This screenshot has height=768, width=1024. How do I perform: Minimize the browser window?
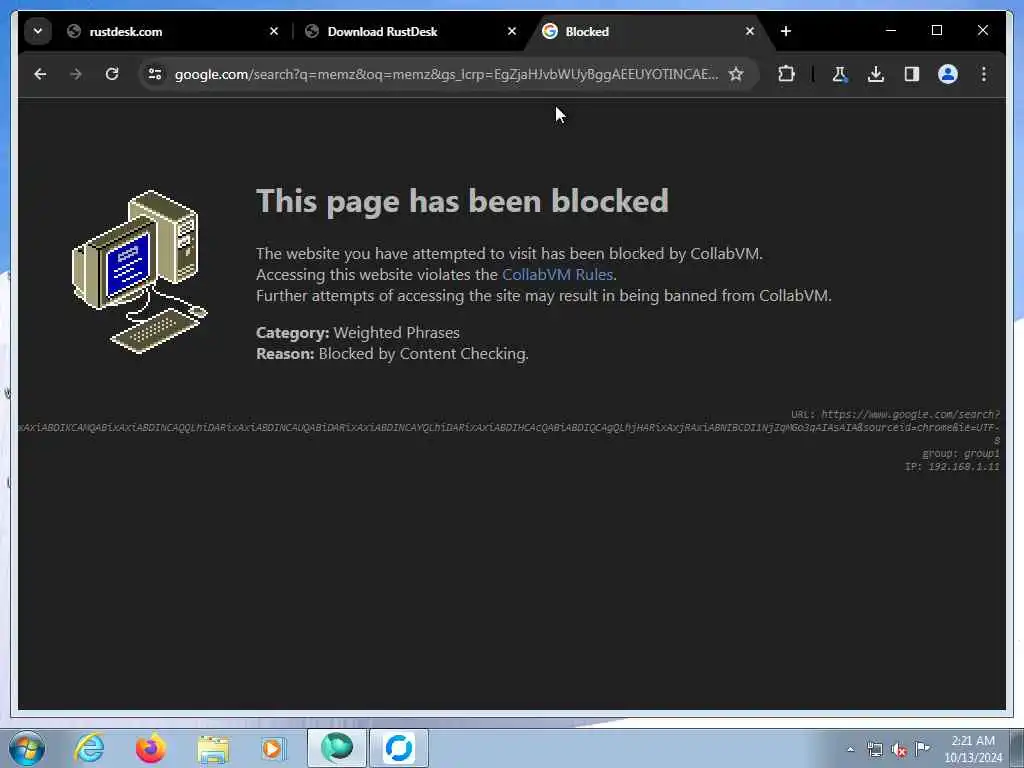(x=891, y=31)
